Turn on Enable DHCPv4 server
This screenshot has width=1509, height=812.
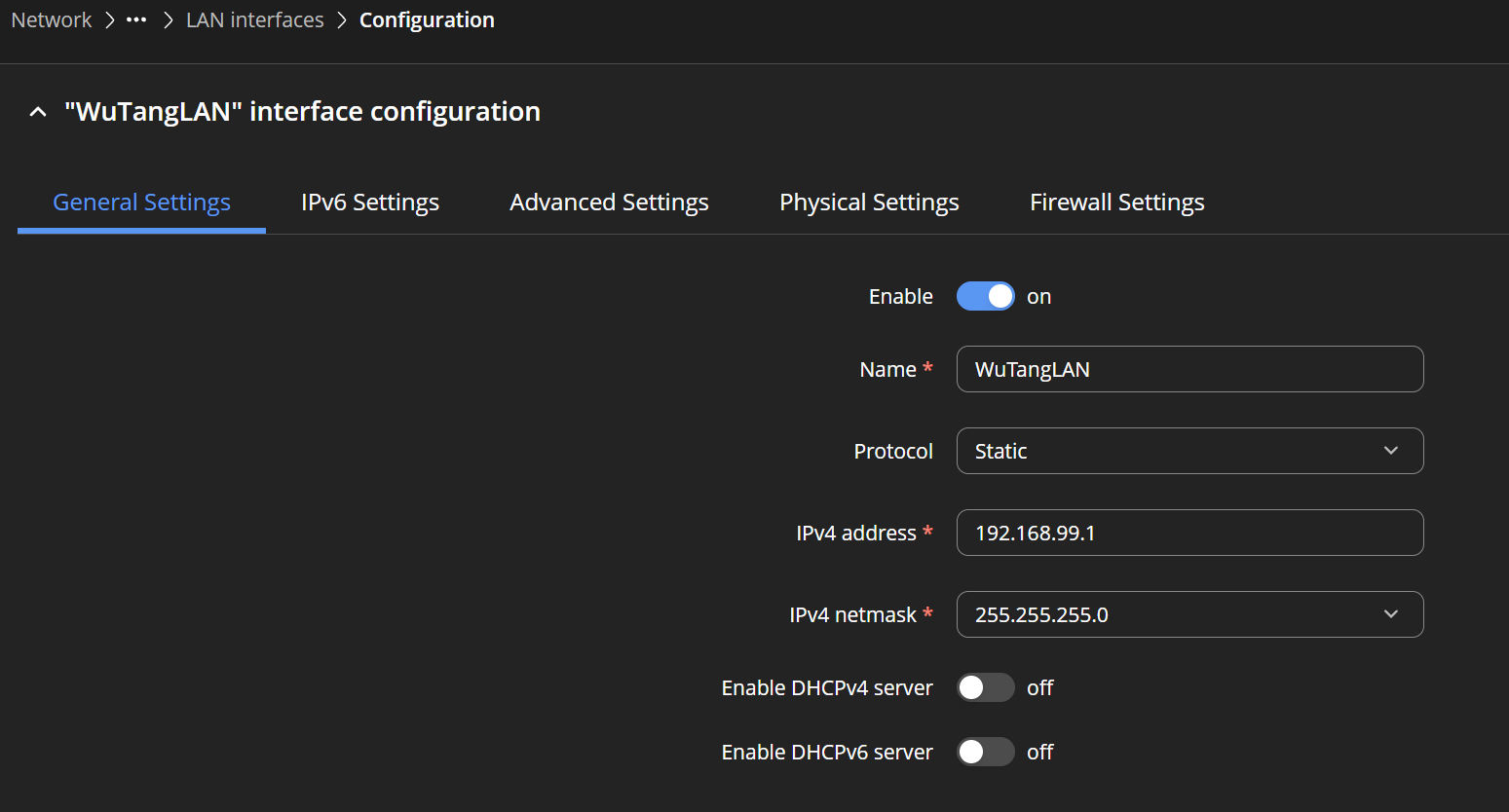(985, 687)
